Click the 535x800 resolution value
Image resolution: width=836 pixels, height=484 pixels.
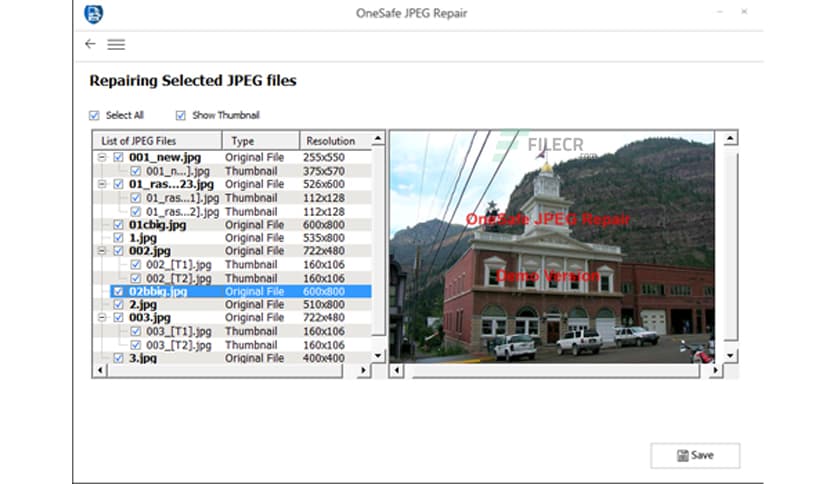coord(324,238)
